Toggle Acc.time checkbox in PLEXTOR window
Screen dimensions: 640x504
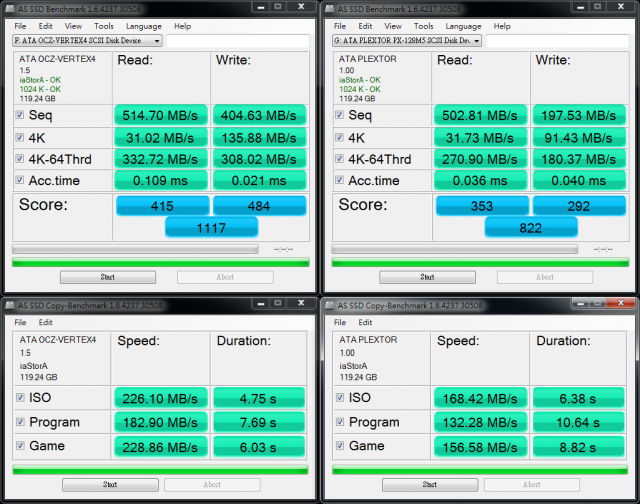339,180
